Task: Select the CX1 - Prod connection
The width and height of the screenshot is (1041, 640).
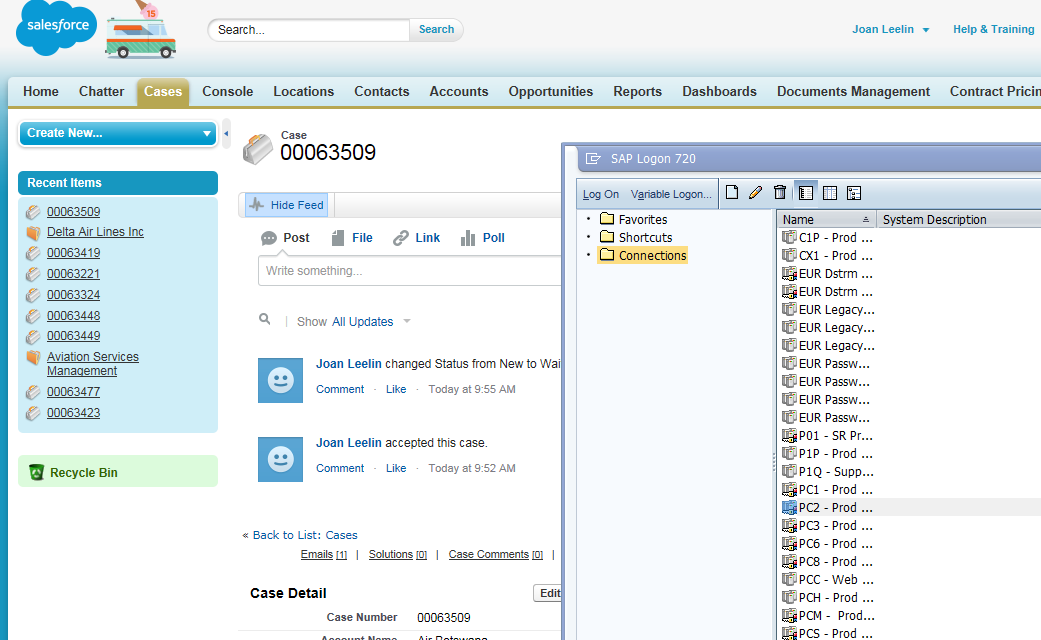Action: [828, 255]
